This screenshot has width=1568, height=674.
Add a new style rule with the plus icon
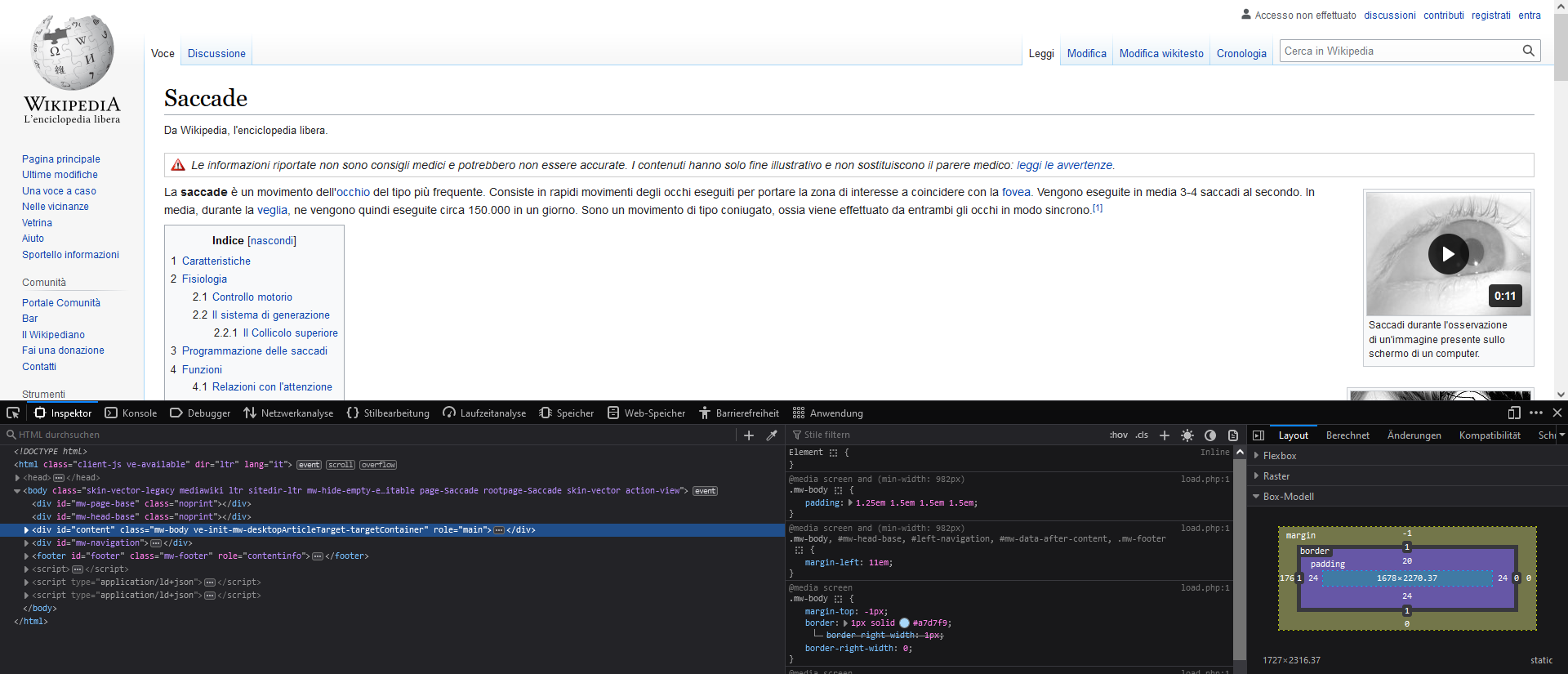coord(1165,435)
